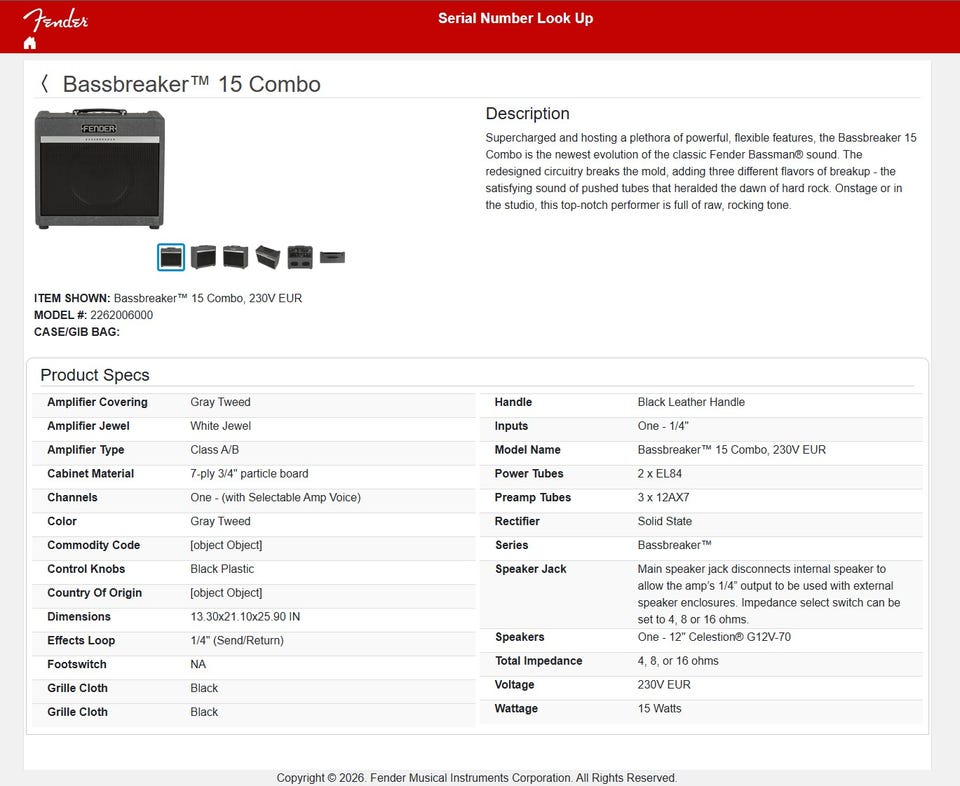Click the Description heading
This screenshot has width=960, height=786.
(x=527, y=113)
